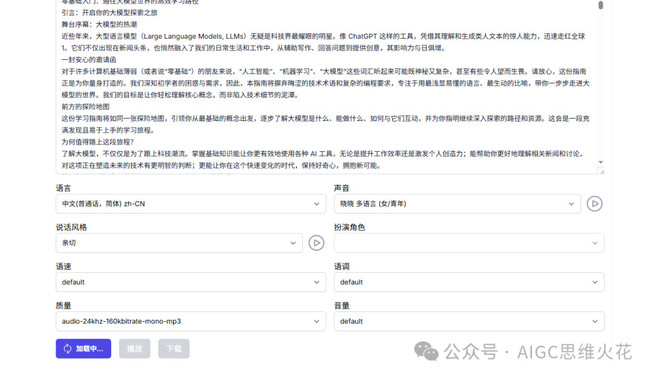Click the textarea resize handle in the corner
Image resolution: width=653 pixels, height=378 pixels.
(x=601, y=171)
